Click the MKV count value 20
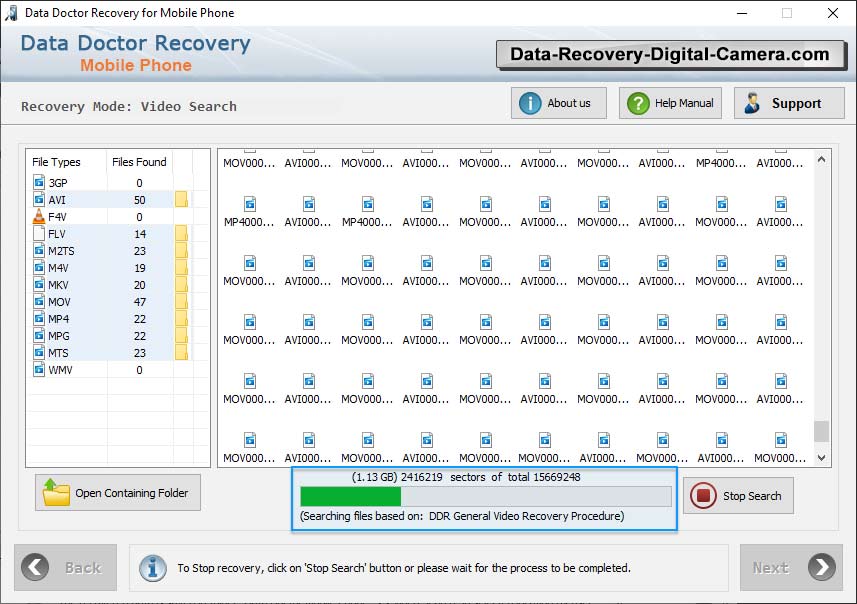The image size is (857, 604). (140, 285)
